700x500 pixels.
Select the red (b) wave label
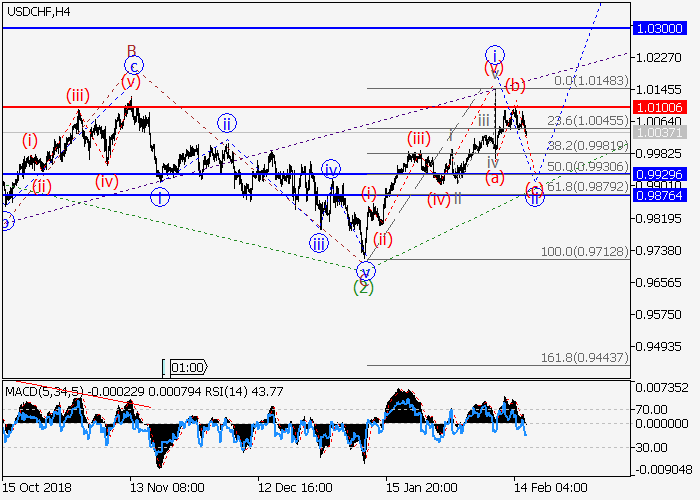(515, 85)
